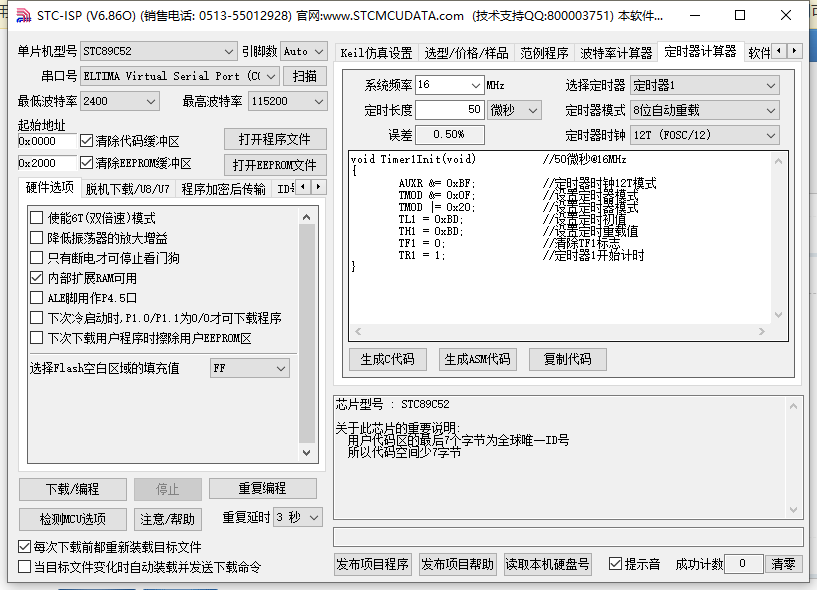Image resolution: width=817 pixels, height=590 pixels.
Task: Toggle 提示音 checkbox
Action: (x=615, y=564)
